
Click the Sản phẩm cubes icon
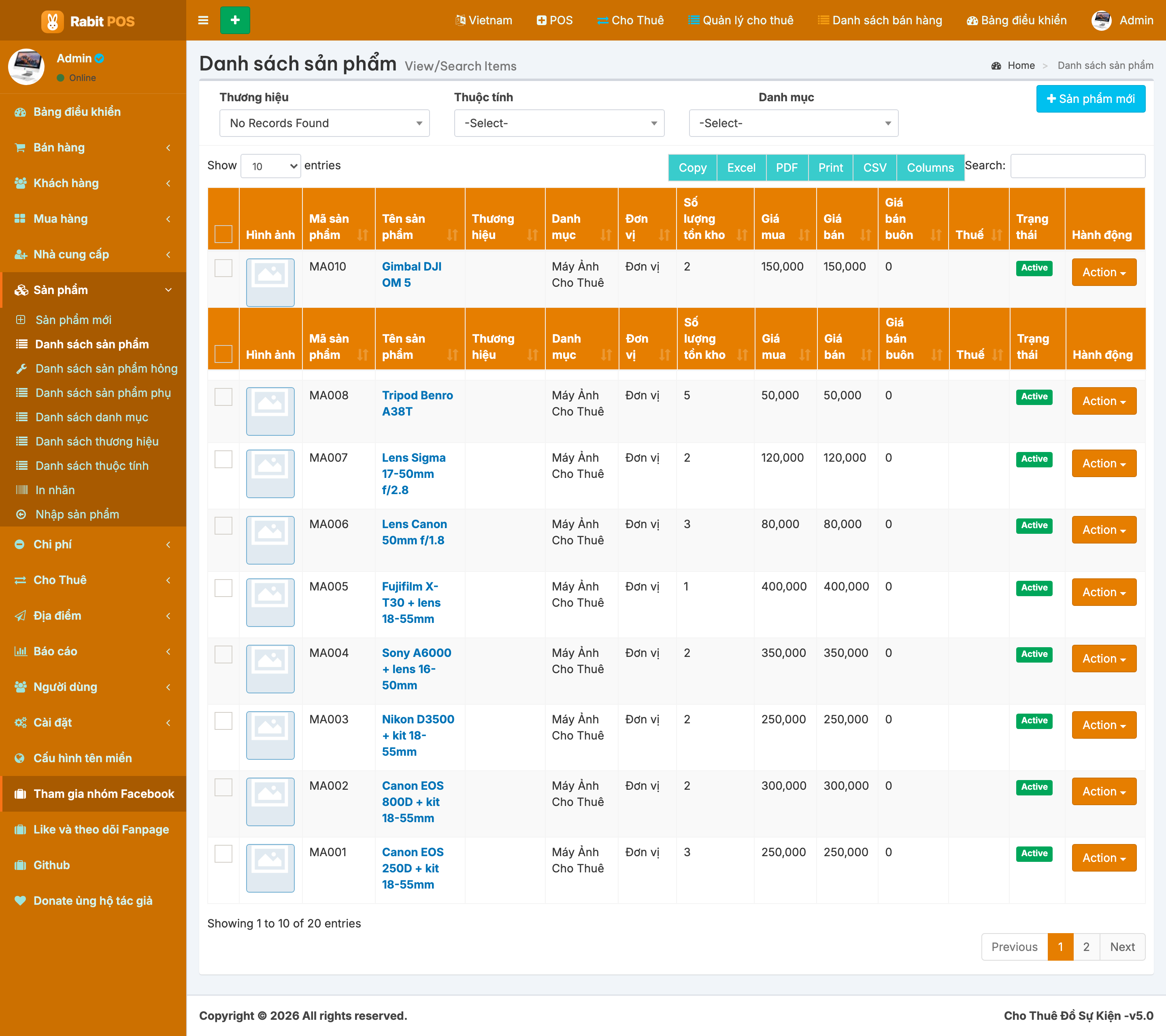[21, 290]
